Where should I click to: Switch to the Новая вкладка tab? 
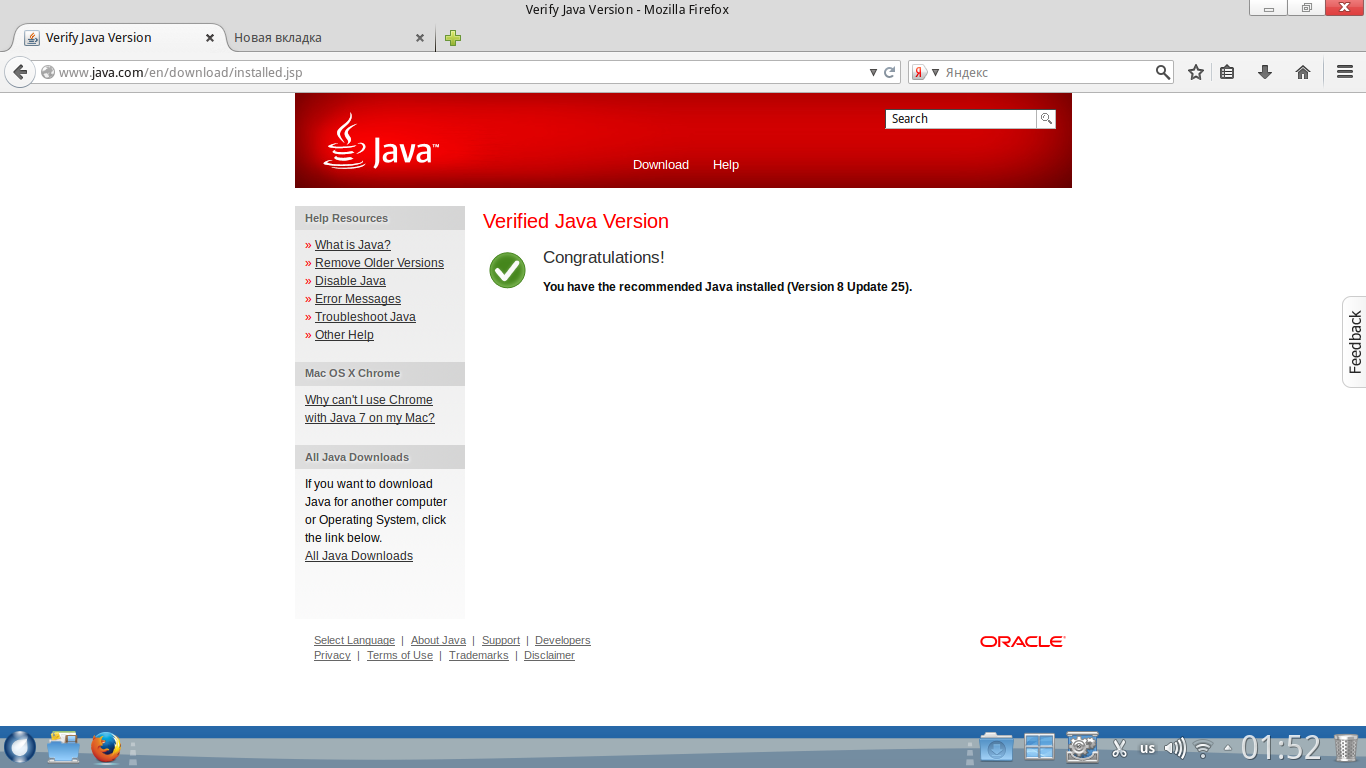point(329,38)
